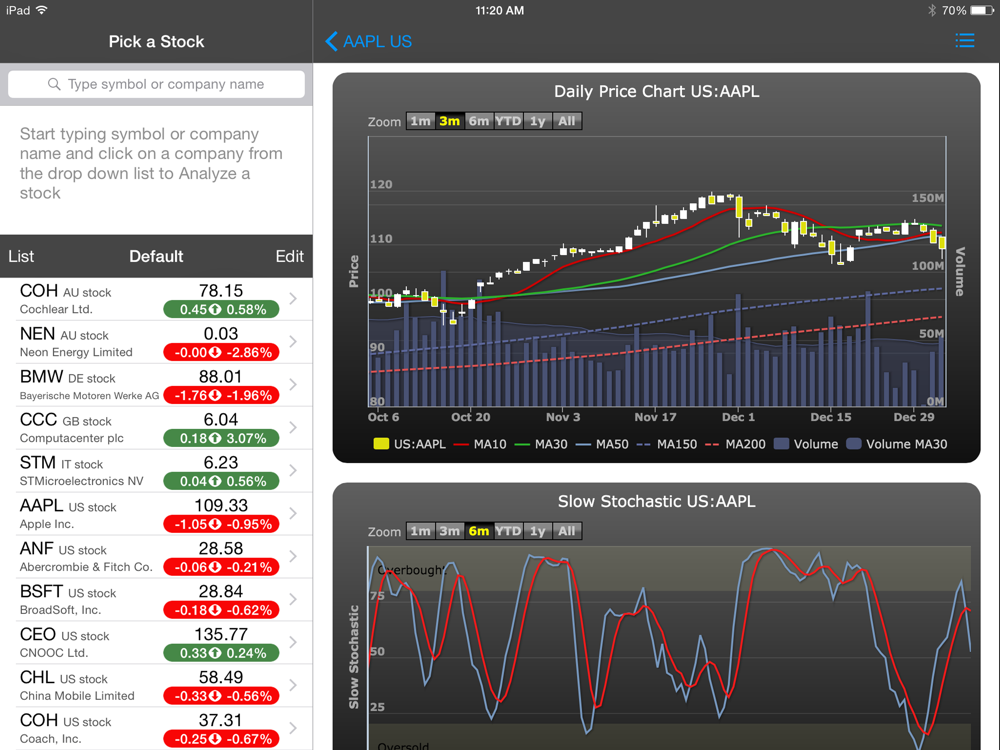
Task: Toggle MA10 line in chart legend
Action: click(480, 444)
